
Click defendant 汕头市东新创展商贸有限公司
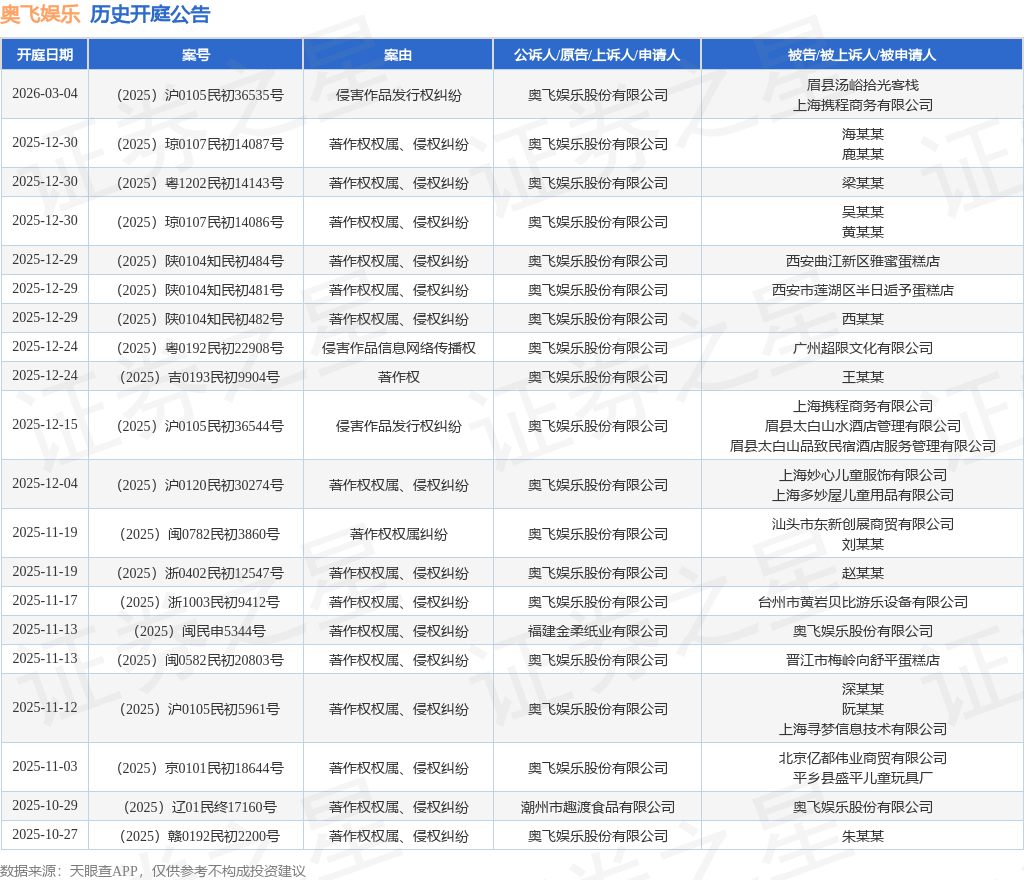click(862, 524)
